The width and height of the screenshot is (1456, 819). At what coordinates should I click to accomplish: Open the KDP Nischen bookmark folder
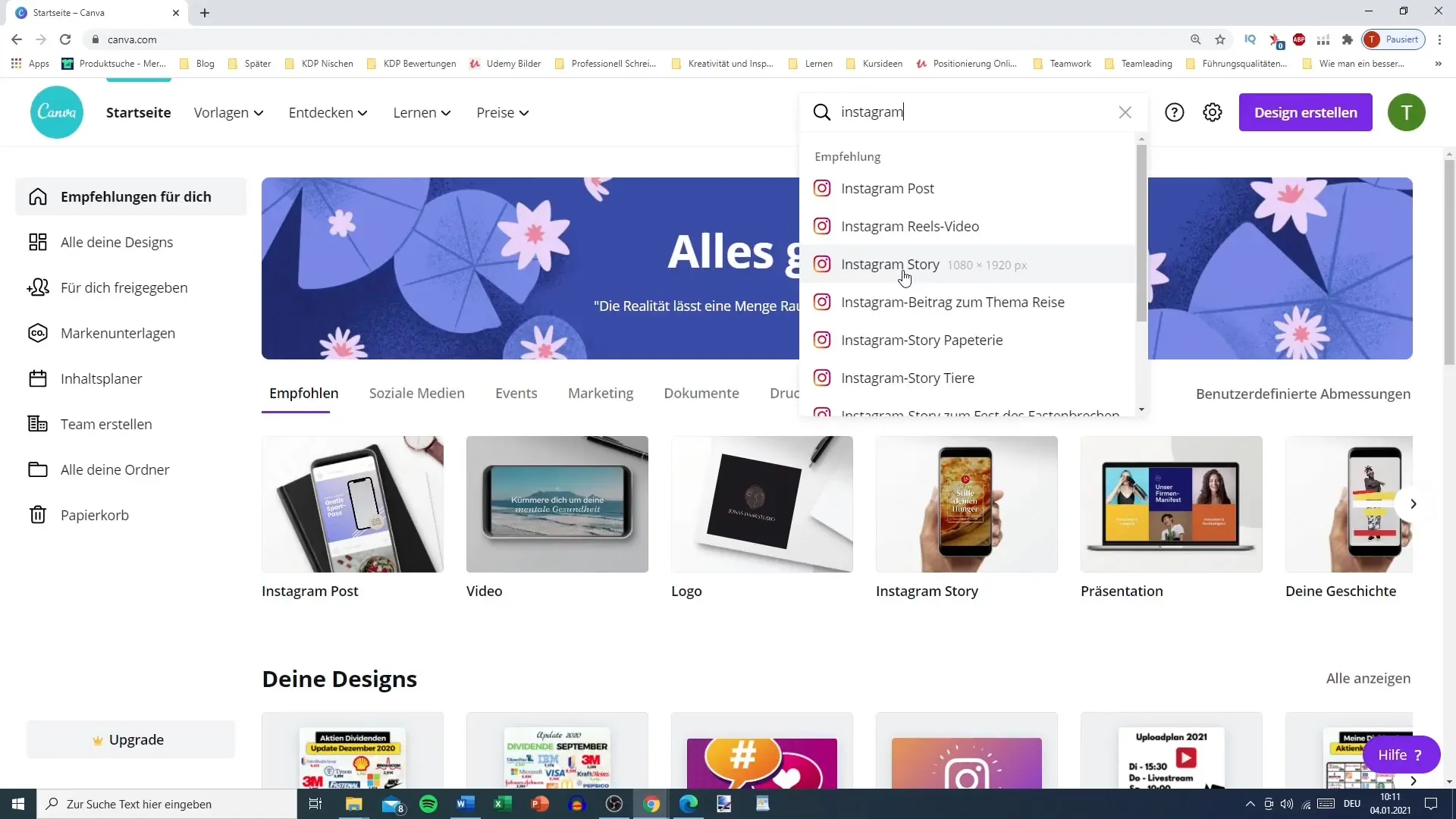pyautogui.click(x=319, y=64)
